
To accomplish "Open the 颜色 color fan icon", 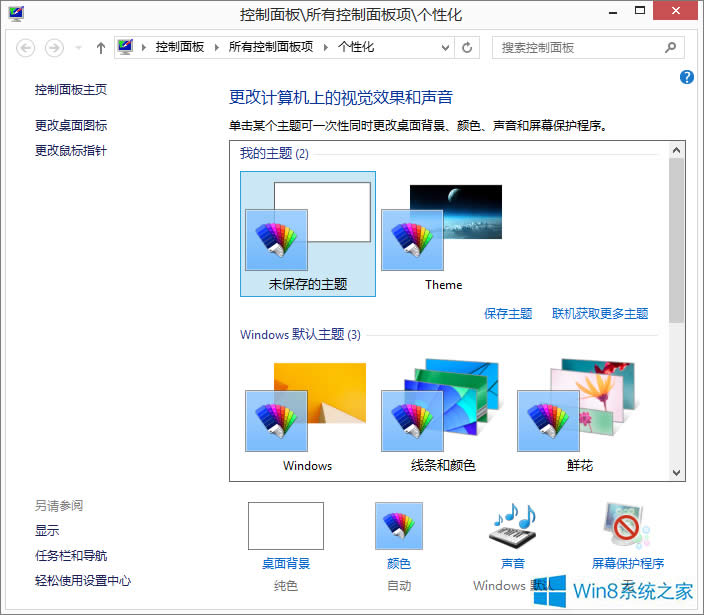I will point(399,526).
